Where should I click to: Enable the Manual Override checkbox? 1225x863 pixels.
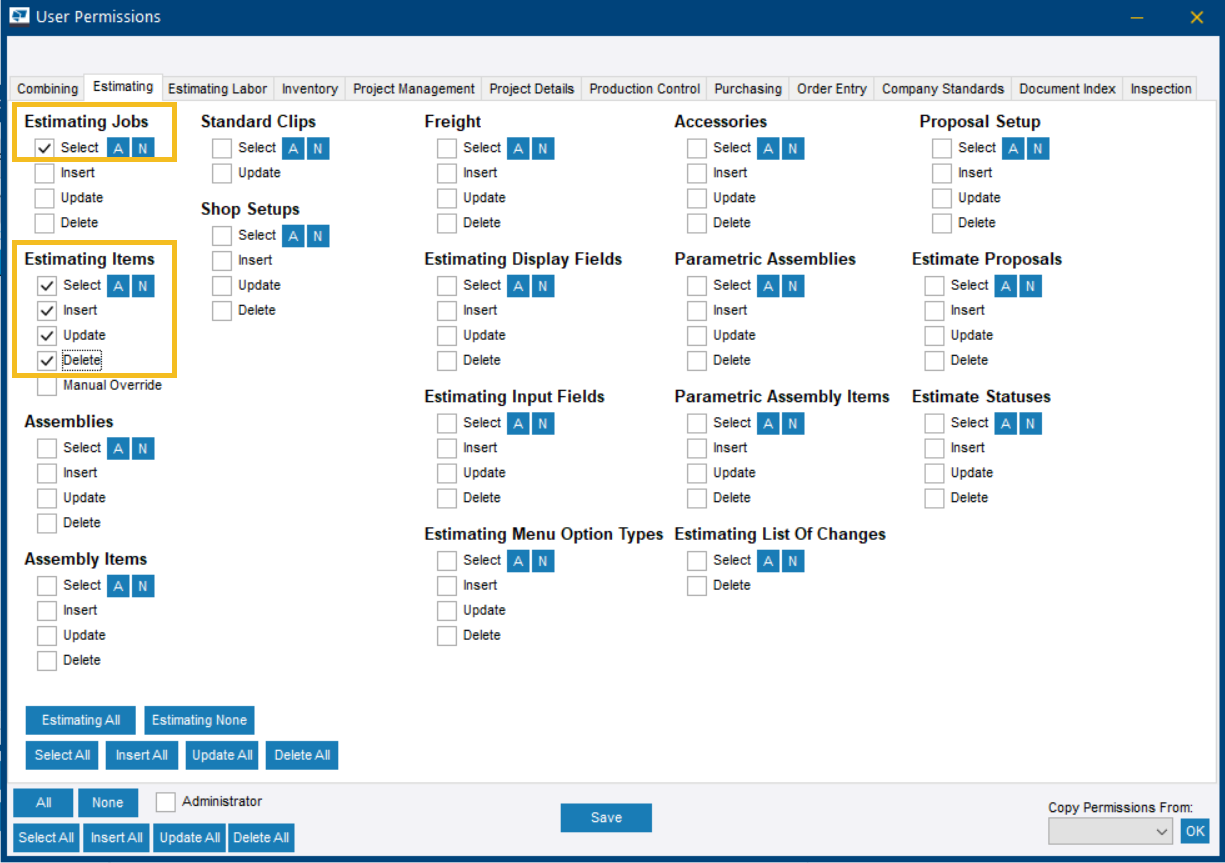[x=47, y=386]
